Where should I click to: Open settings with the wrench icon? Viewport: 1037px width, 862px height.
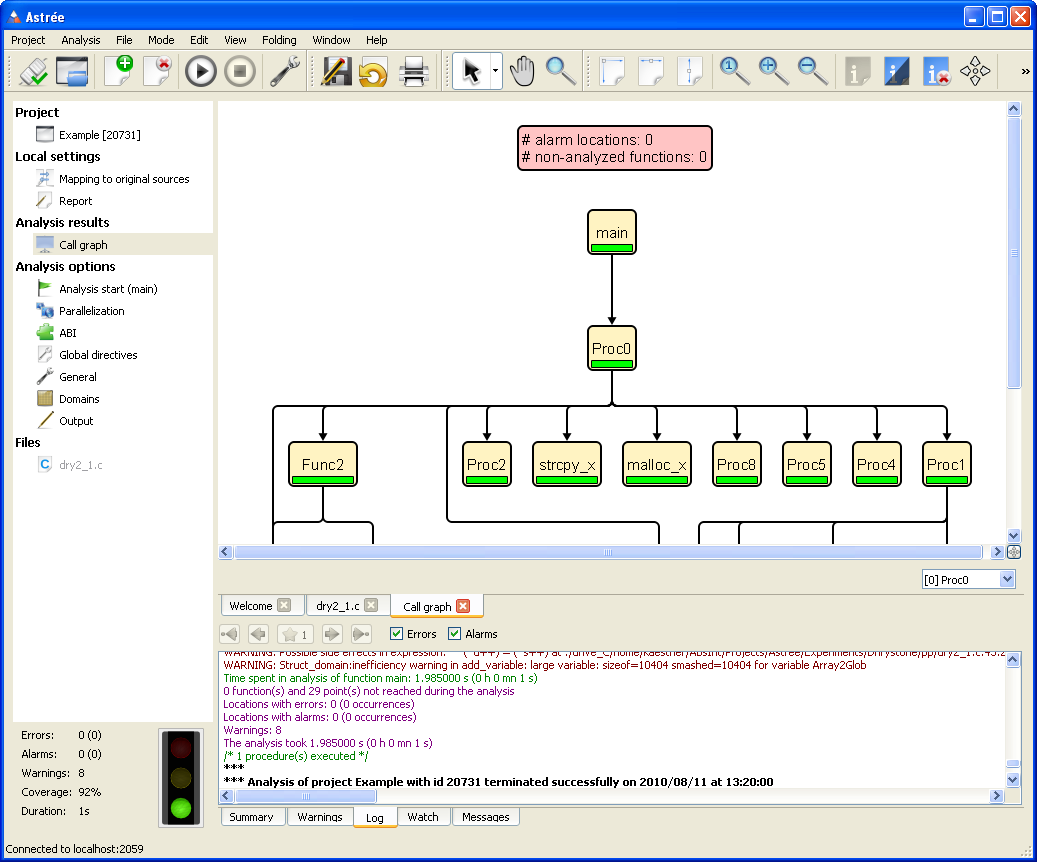pos(285,71)
